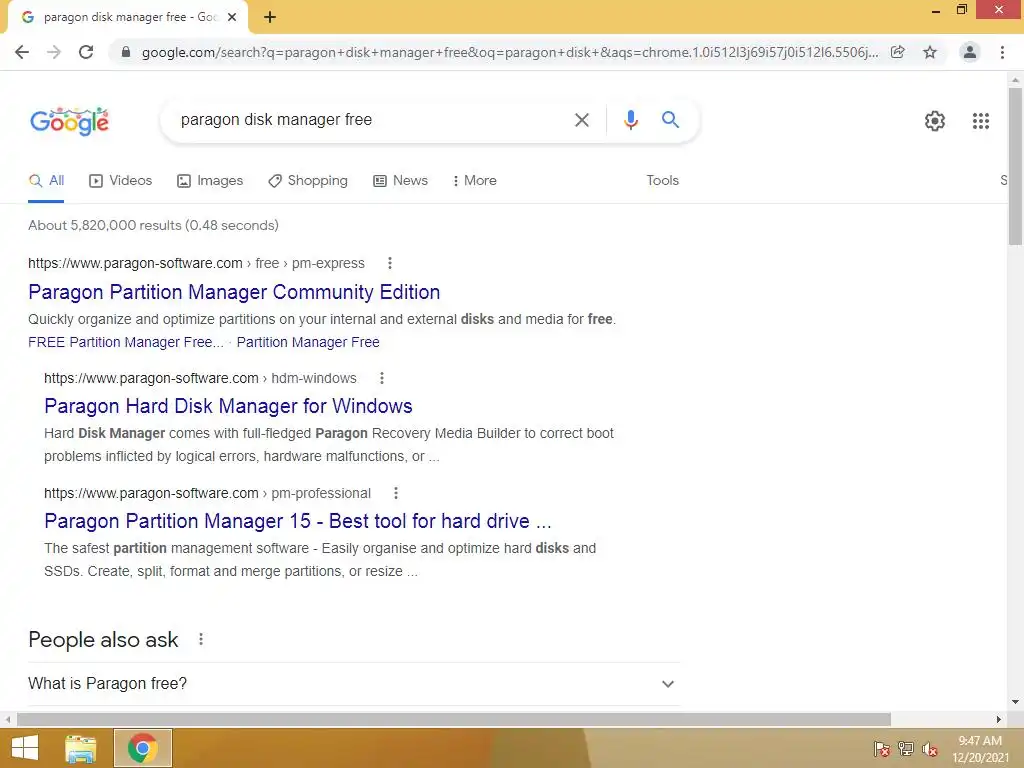Switch to the Images tab
The height and width of the screenshot is (768, 1024).
click(x=210, y=181)
